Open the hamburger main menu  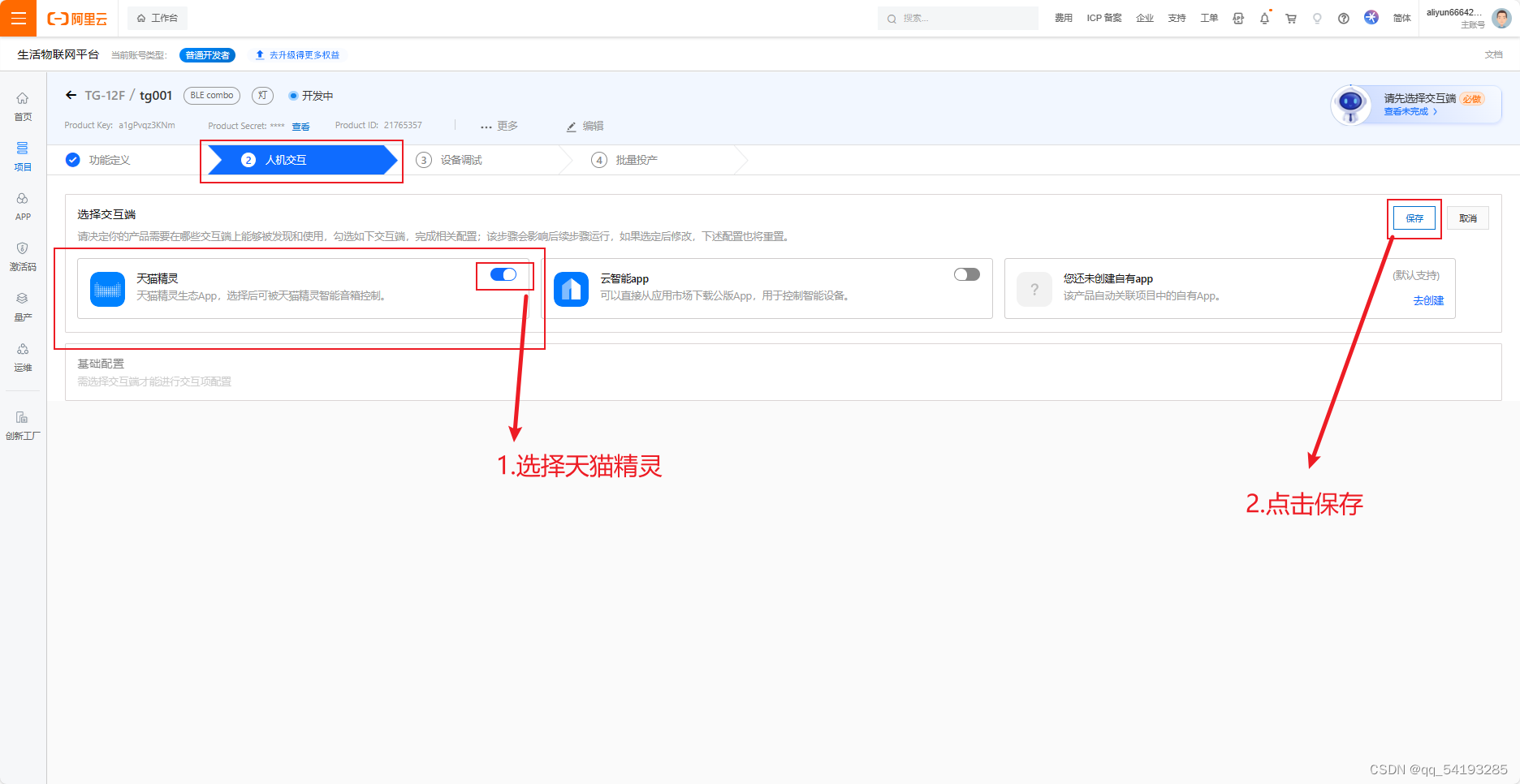point(18,18)
